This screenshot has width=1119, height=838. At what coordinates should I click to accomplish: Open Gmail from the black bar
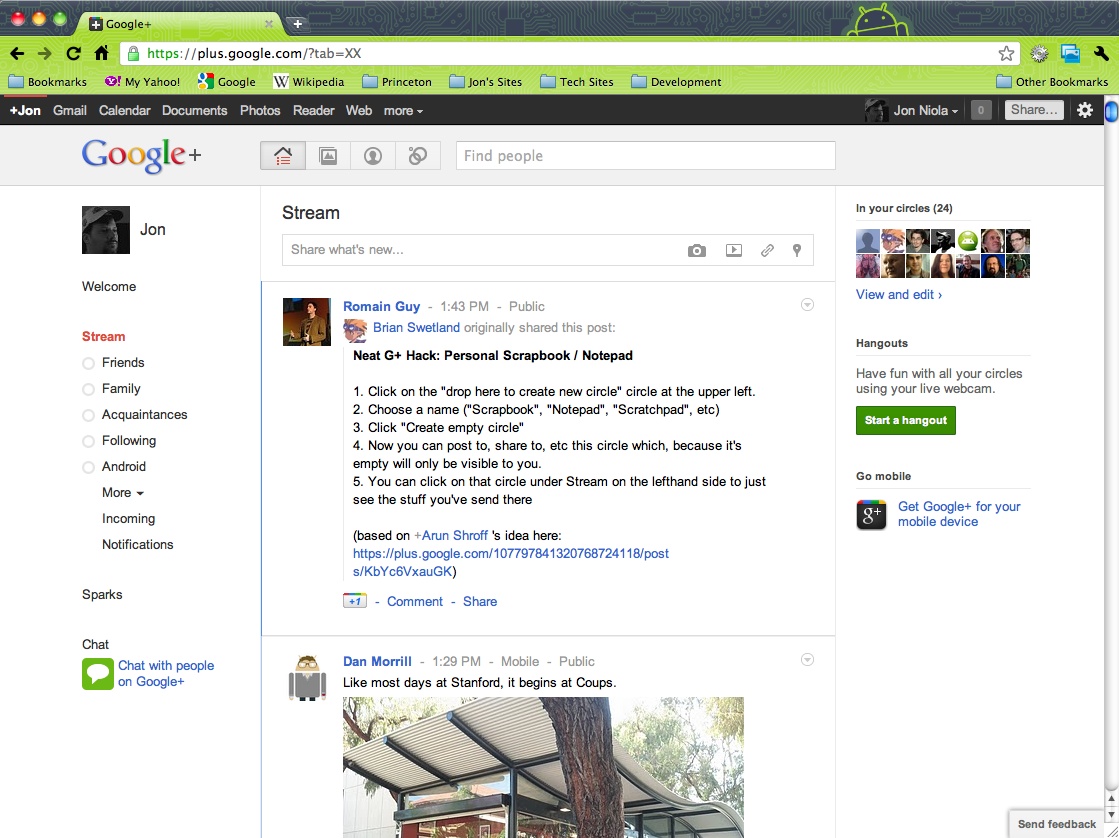click(x=70, y=111)
